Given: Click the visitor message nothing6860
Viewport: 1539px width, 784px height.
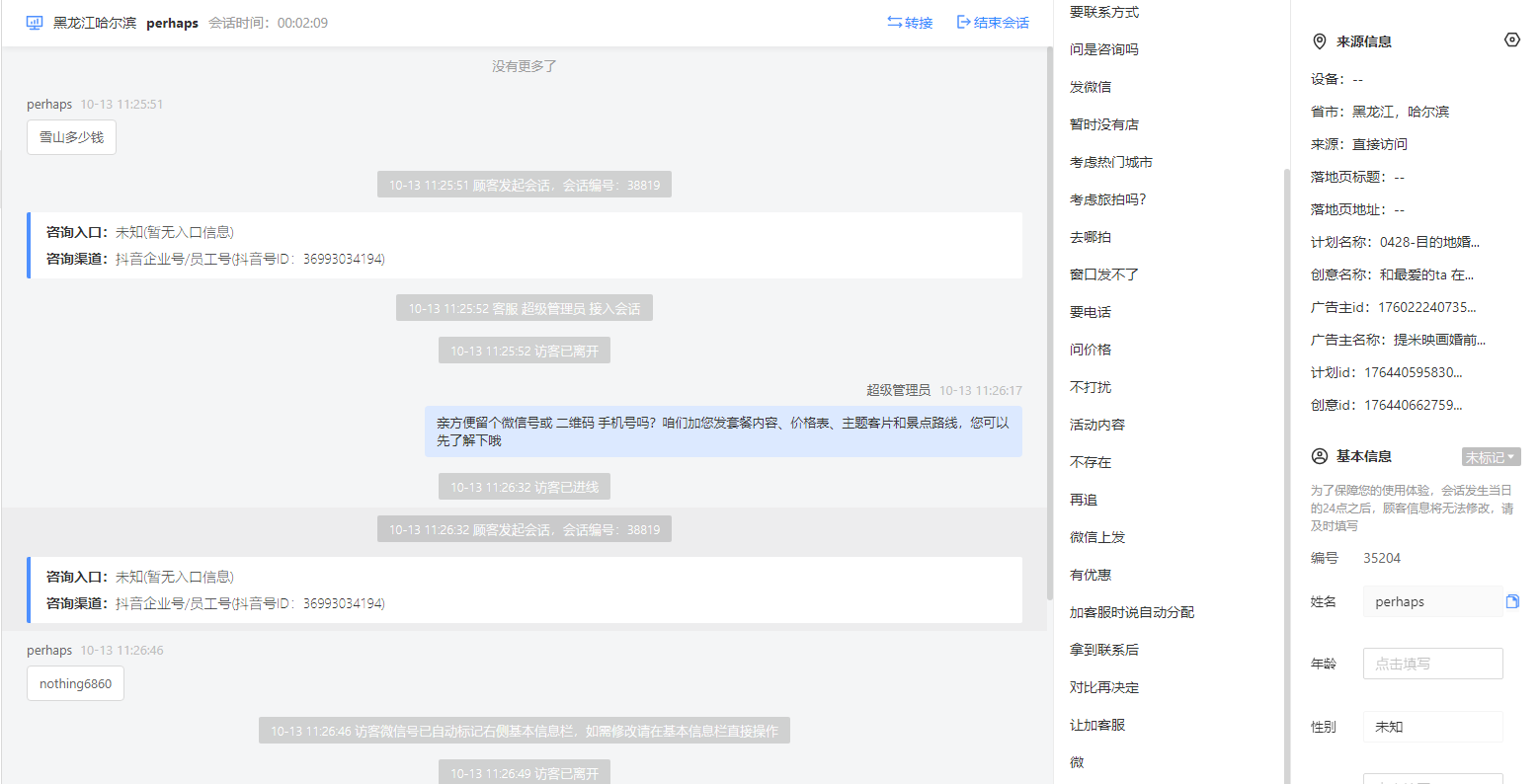Looking at the screenshot, I should (75, 683).
